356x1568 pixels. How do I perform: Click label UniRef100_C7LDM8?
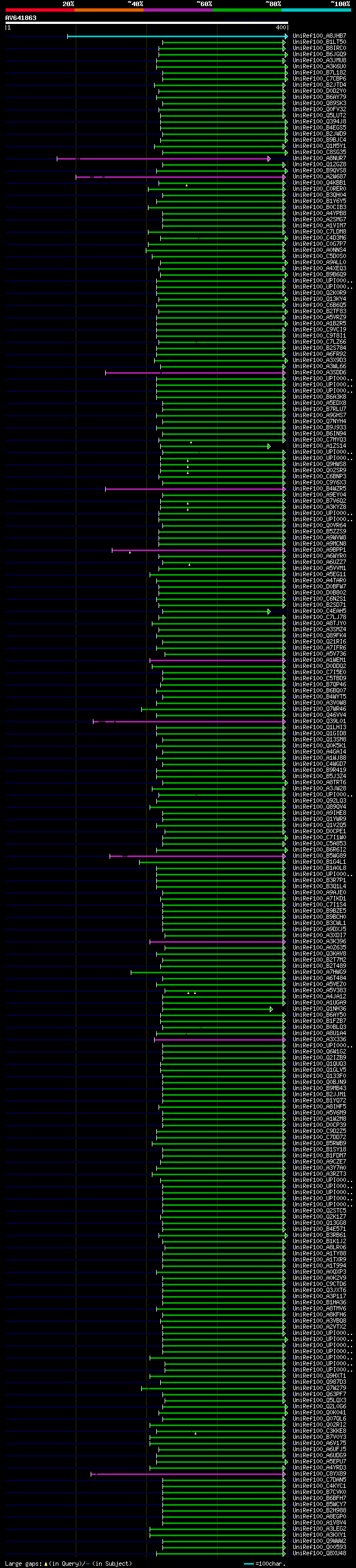(x=319, y=232)
